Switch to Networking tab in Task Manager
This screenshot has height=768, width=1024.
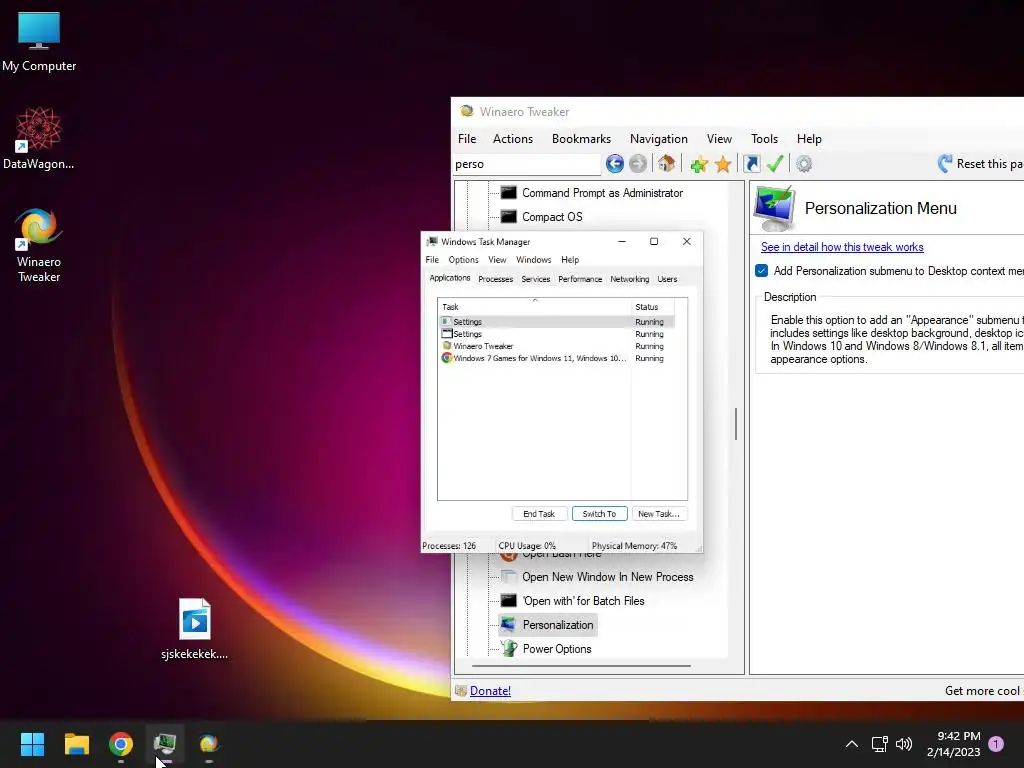[630, 279]
